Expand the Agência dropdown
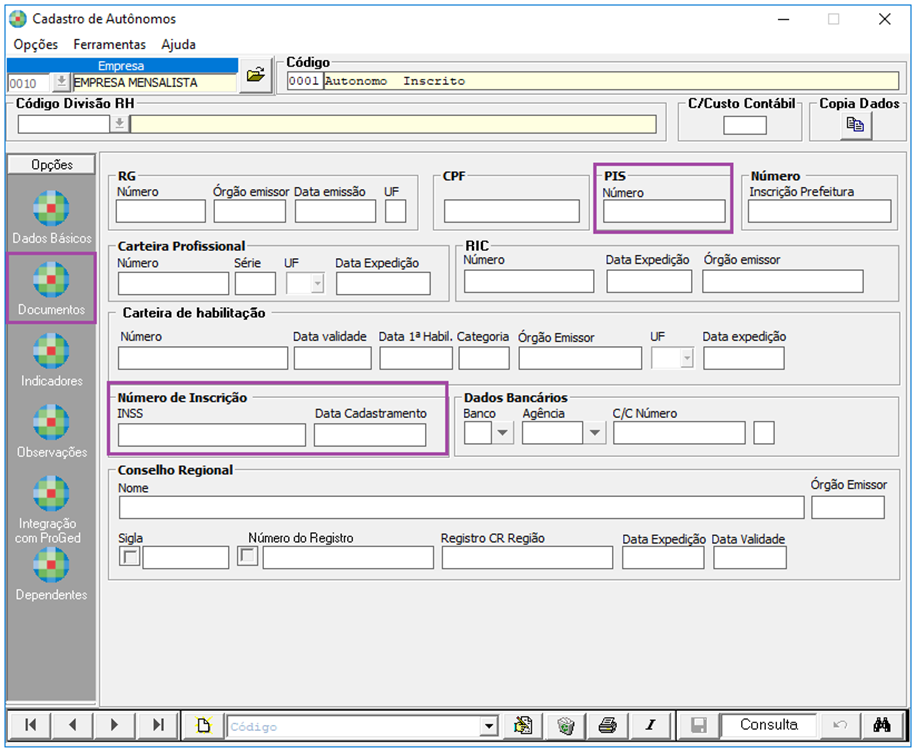Image resolution: width=916 pixels, height=753 pixels. (x=595, y=433)
